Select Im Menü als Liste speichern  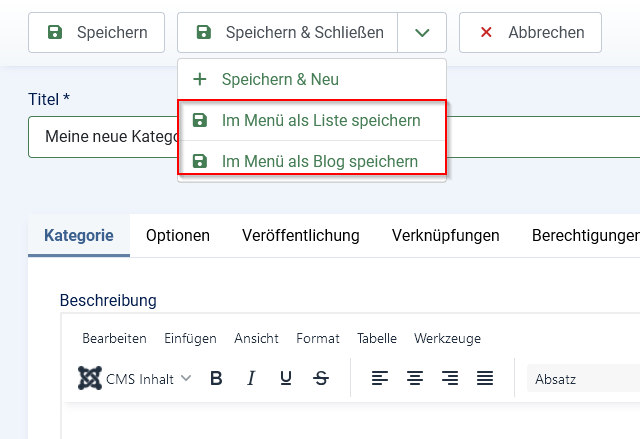(x=312, y=120)
